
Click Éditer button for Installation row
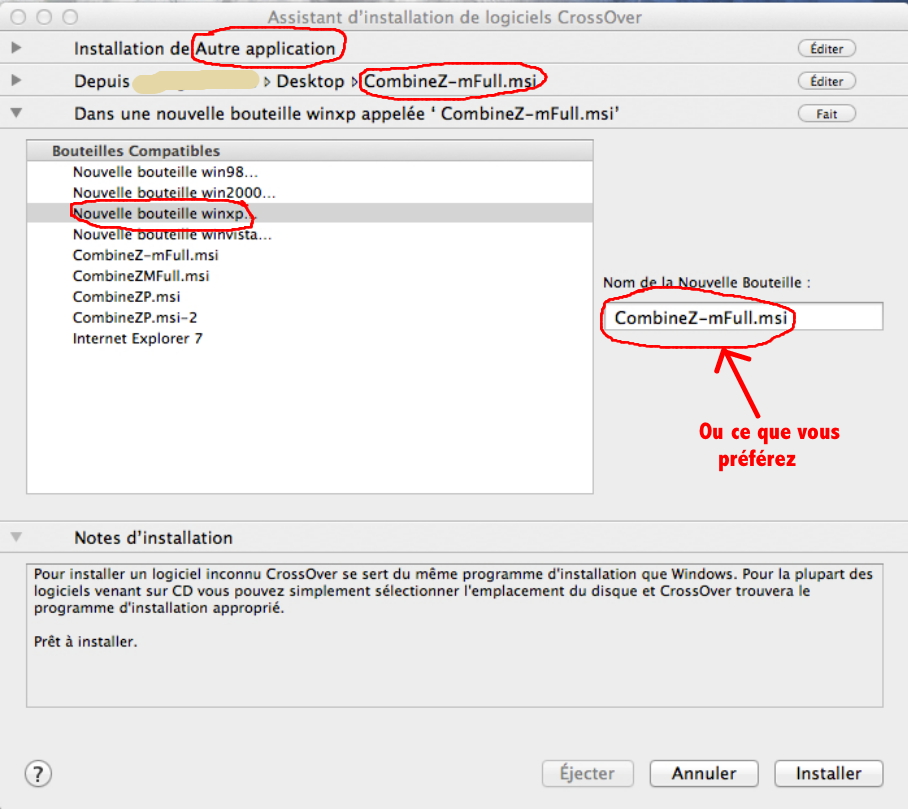[x=826, y=49]
